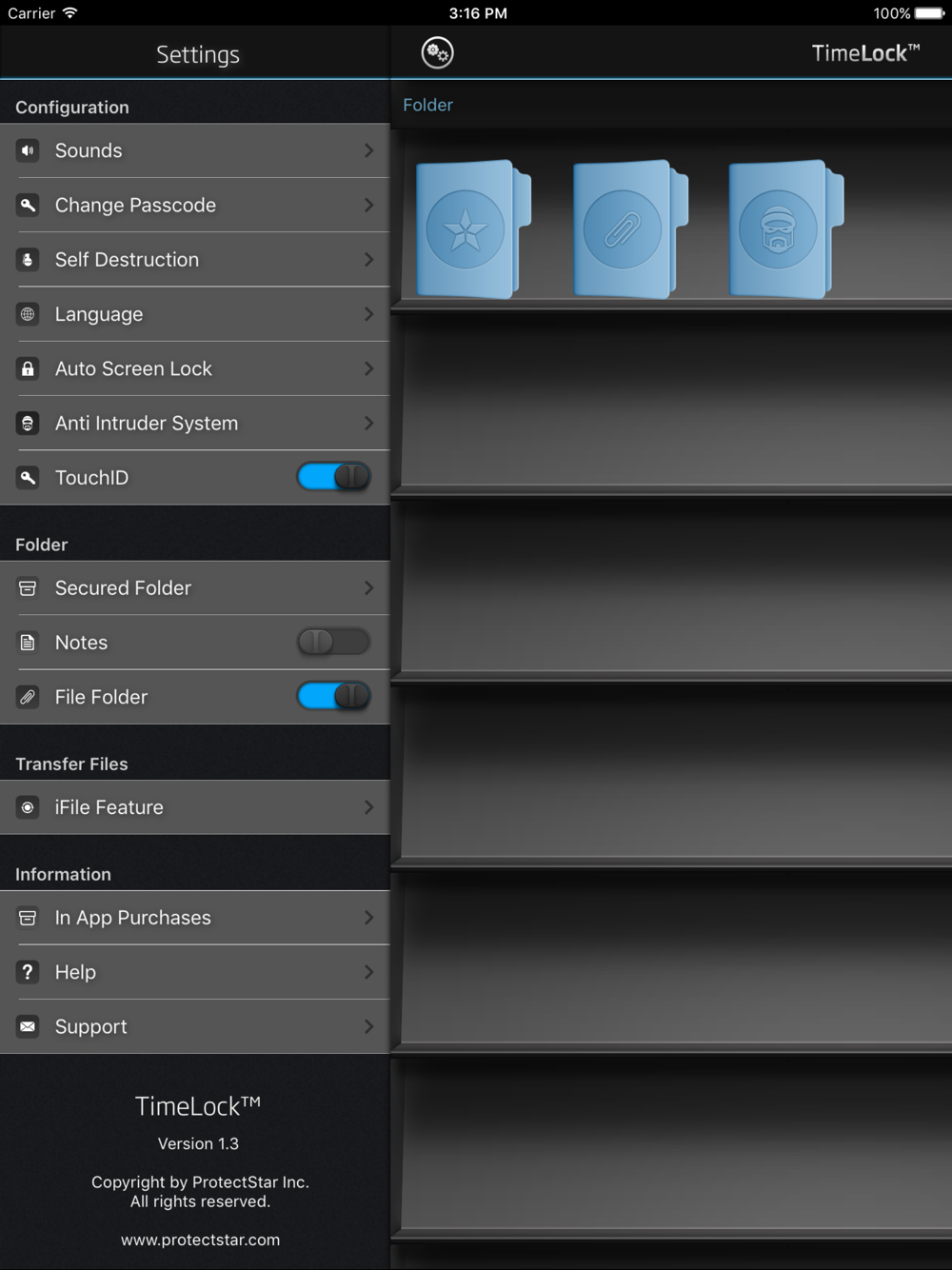
Task: Click the chevron on Change Passcode row
Action: 368,205
